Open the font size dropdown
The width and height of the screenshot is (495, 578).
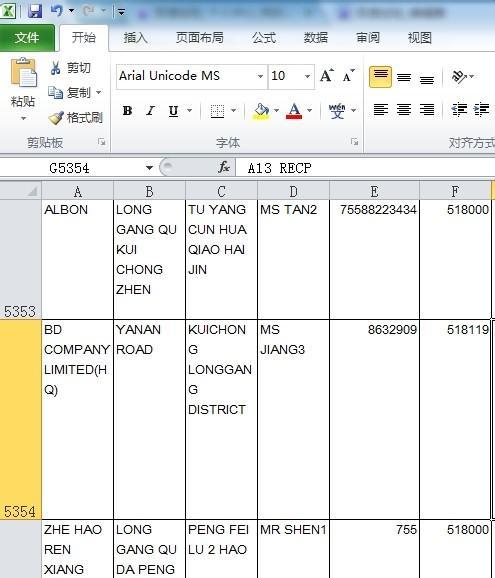click(x=307, y=76)
